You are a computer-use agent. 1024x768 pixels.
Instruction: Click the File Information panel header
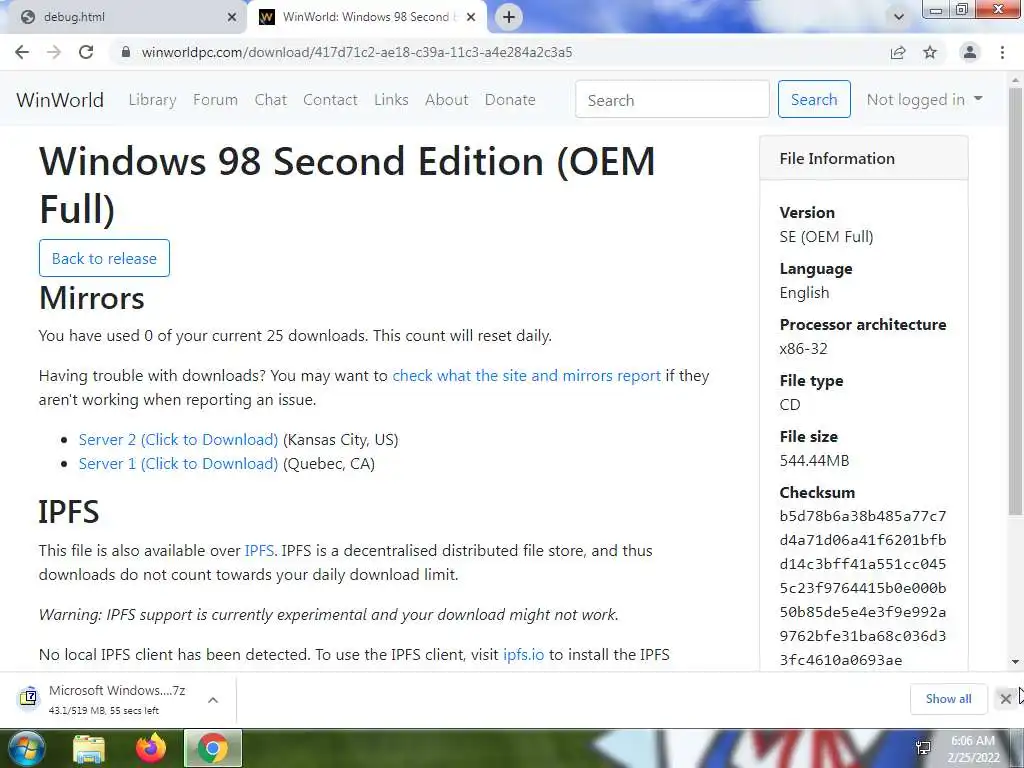coord(864,158)
